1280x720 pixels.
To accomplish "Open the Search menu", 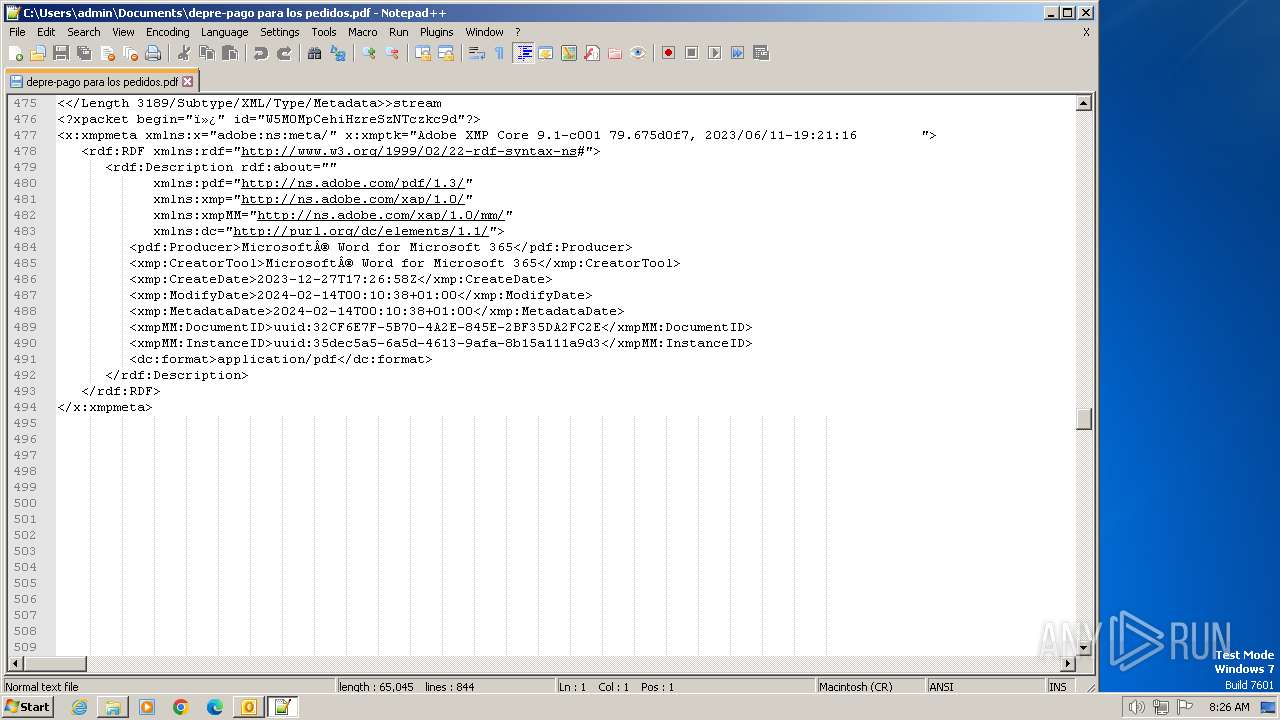I will pyautogui.click(x=84, y=32).
